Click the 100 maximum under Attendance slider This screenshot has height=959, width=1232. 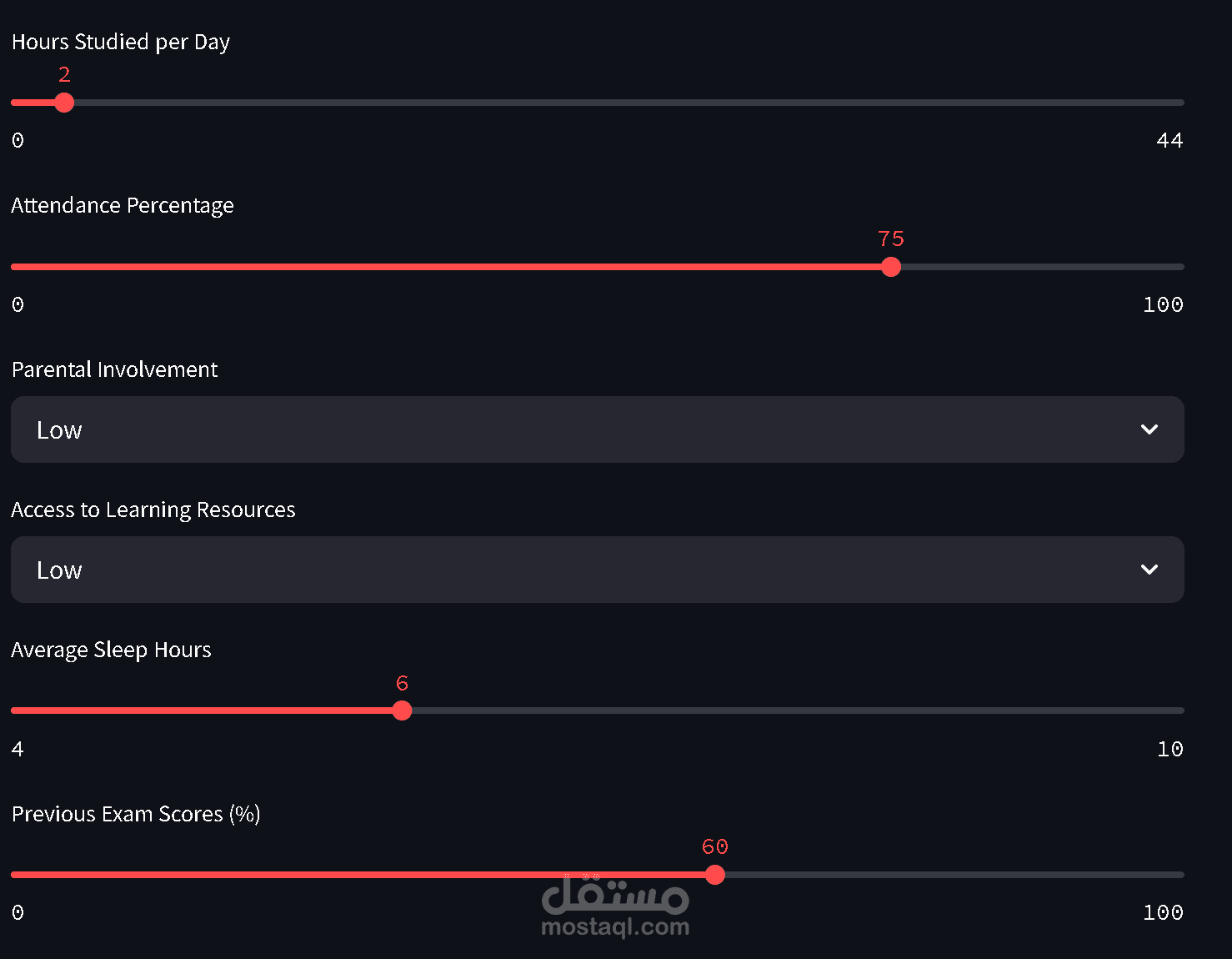(1163, 304)
